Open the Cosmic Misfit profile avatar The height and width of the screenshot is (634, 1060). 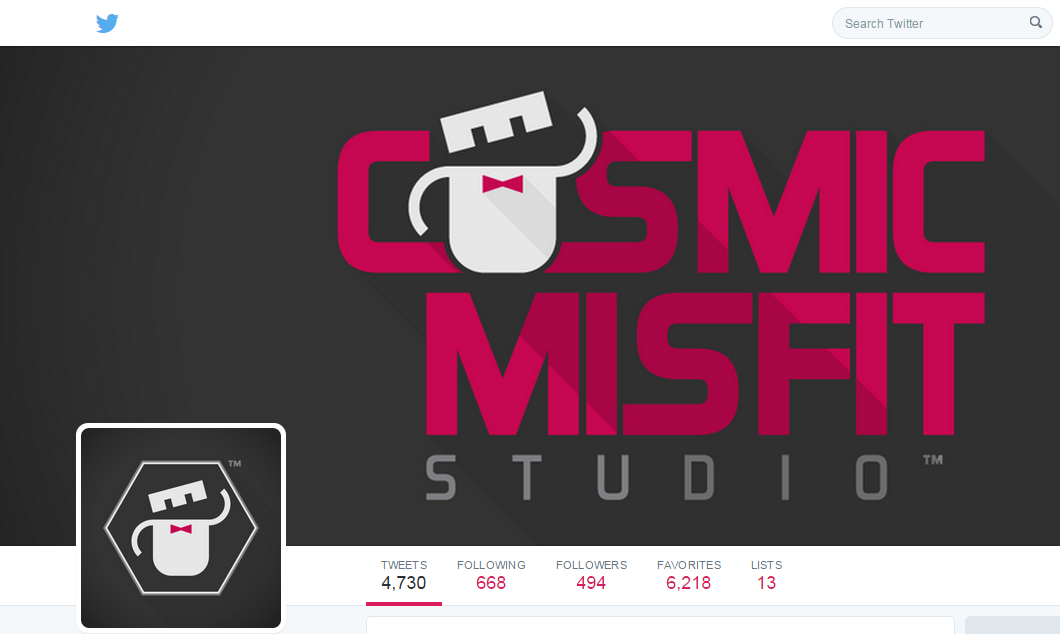[181, 528]
